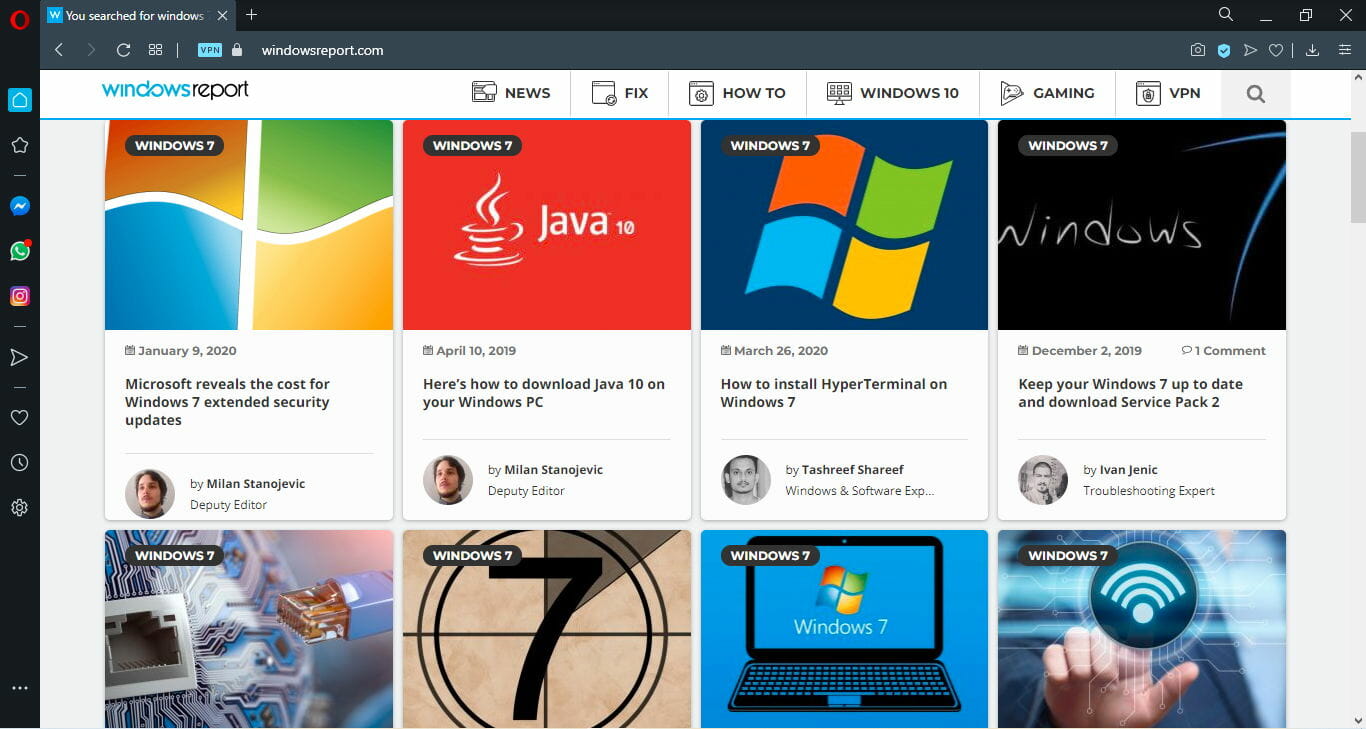Open Messenger in the sidebar
This screenshot has height=729, width=1366.
point(19,206)
